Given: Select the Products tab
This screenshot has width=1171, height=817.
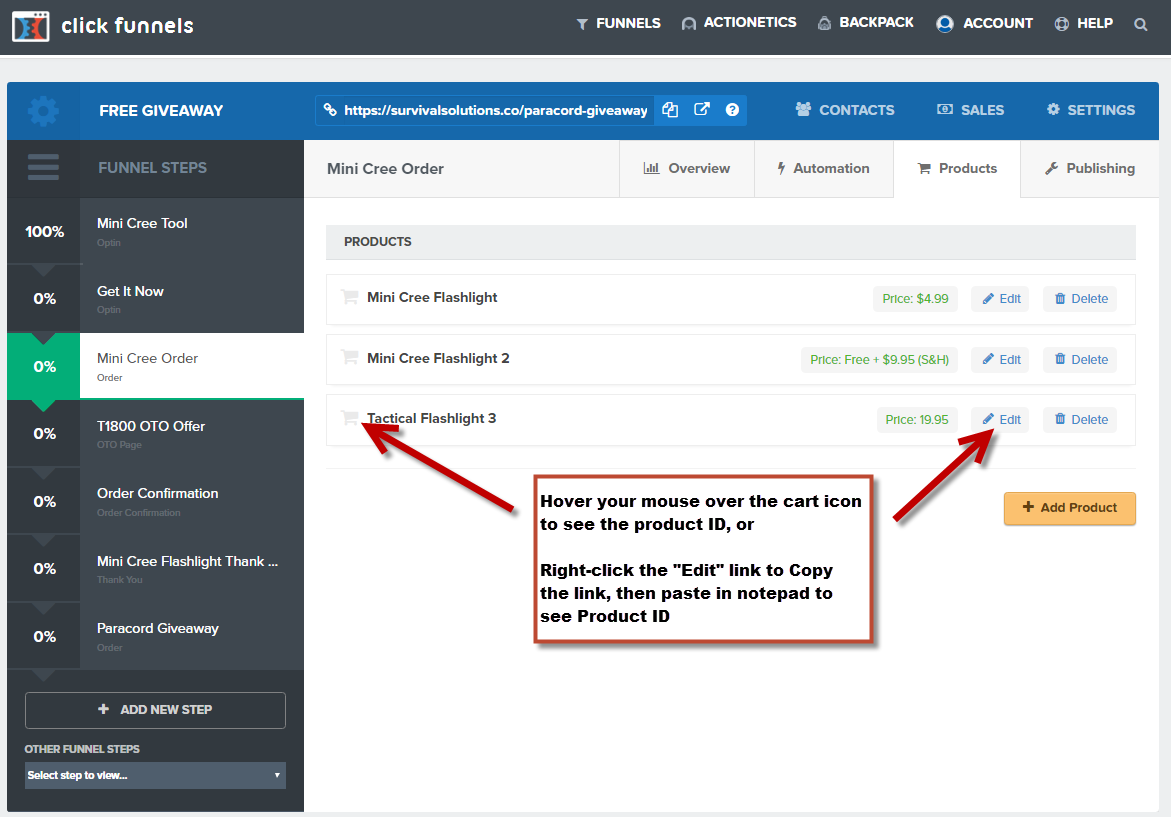Looking at the screenshot, I should click(957, 169).
